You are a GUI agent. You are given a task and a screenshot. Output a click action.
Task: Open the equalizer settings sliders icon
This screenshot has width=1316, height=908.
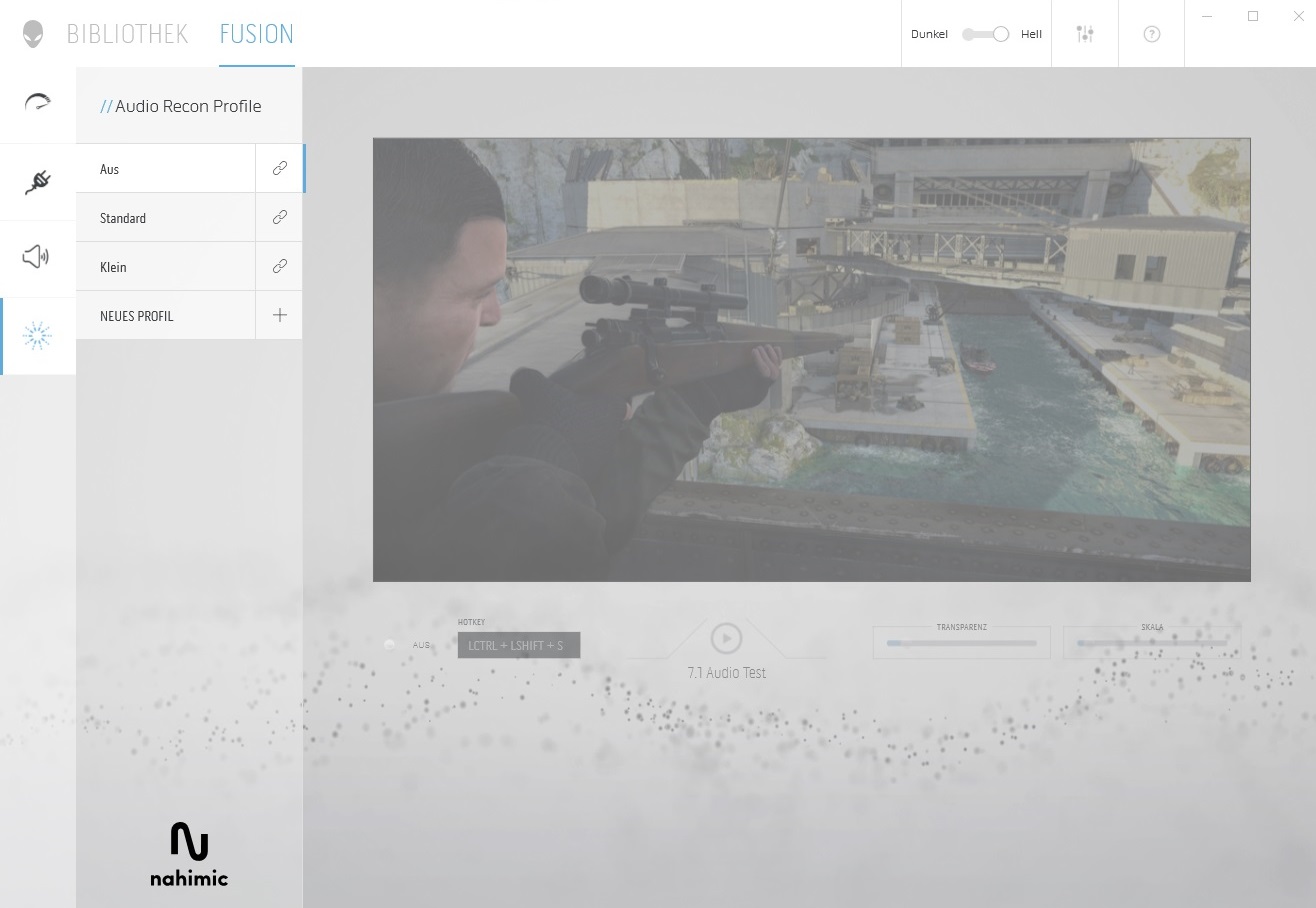click(1085, 34)
